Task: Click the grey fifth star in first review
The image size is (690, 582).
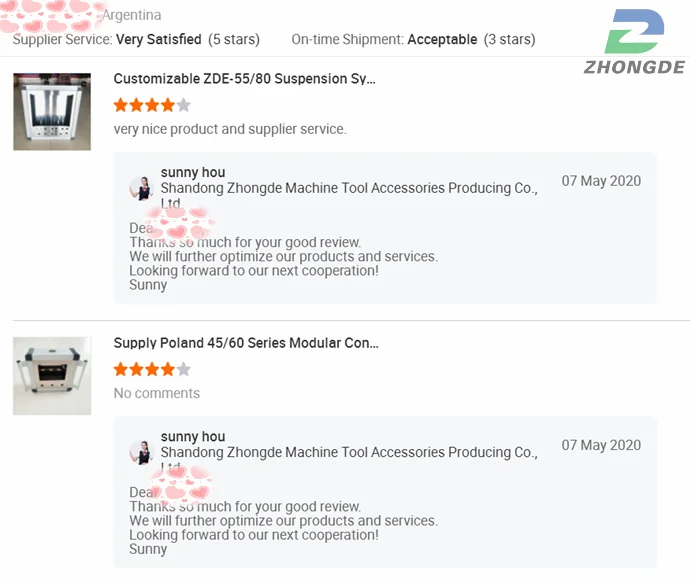Action: 183,105
